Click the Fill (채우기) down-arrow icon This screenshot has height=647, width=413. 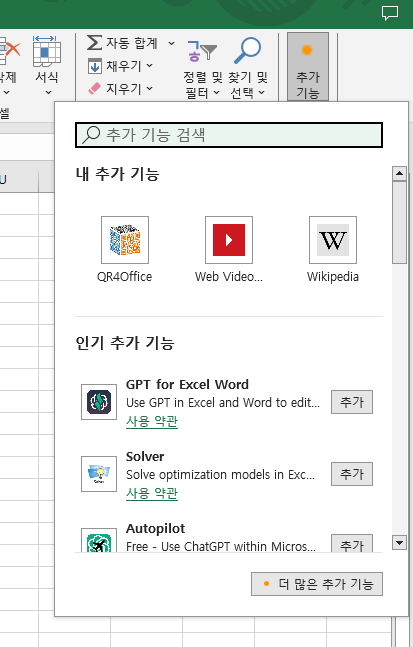(94, 66)
